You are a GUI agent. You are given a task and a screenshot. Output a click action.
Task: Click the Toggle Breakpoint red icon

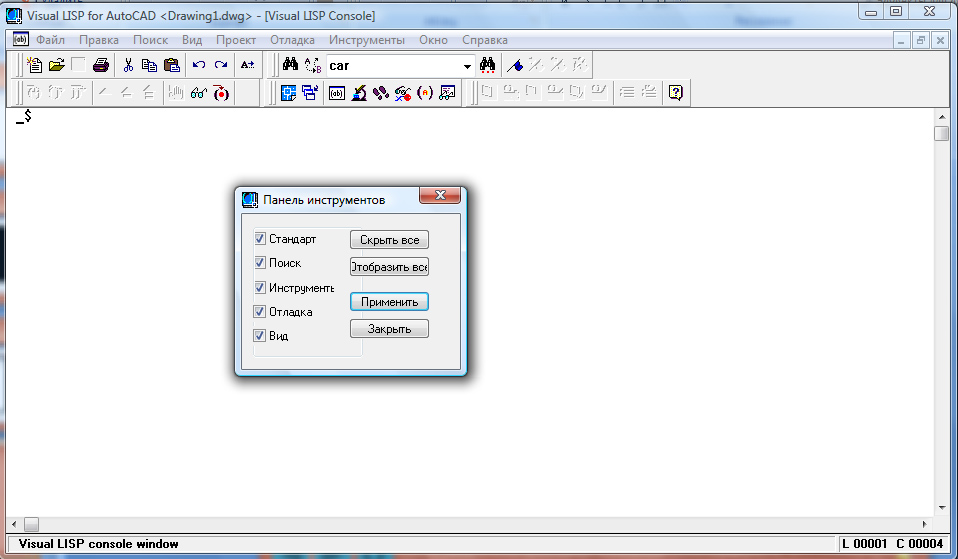(x=221, y=93)
